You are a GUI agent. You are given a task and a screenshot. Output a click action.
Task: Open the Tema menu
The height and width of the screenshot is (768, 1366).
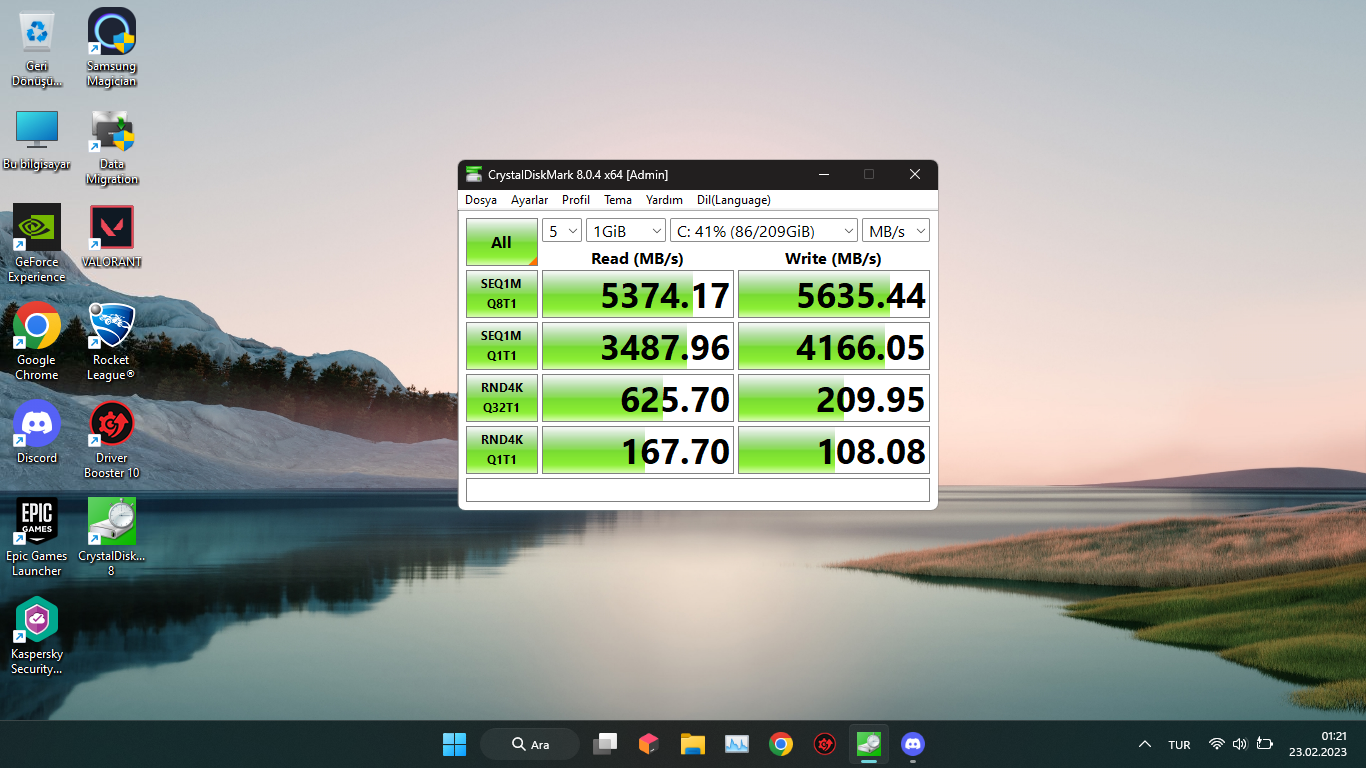tap(618, 200)
